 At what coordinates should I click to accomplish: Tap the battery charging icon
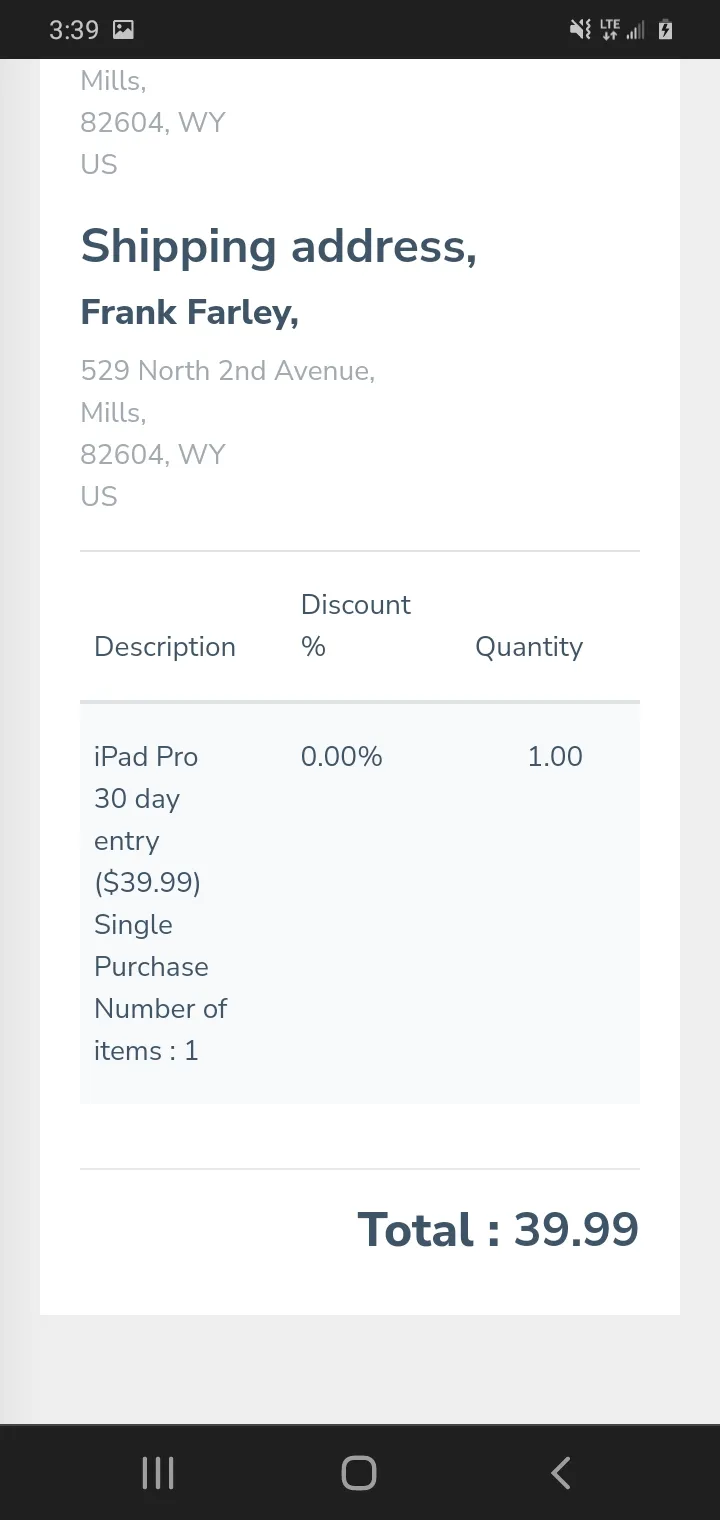[665, 30]
